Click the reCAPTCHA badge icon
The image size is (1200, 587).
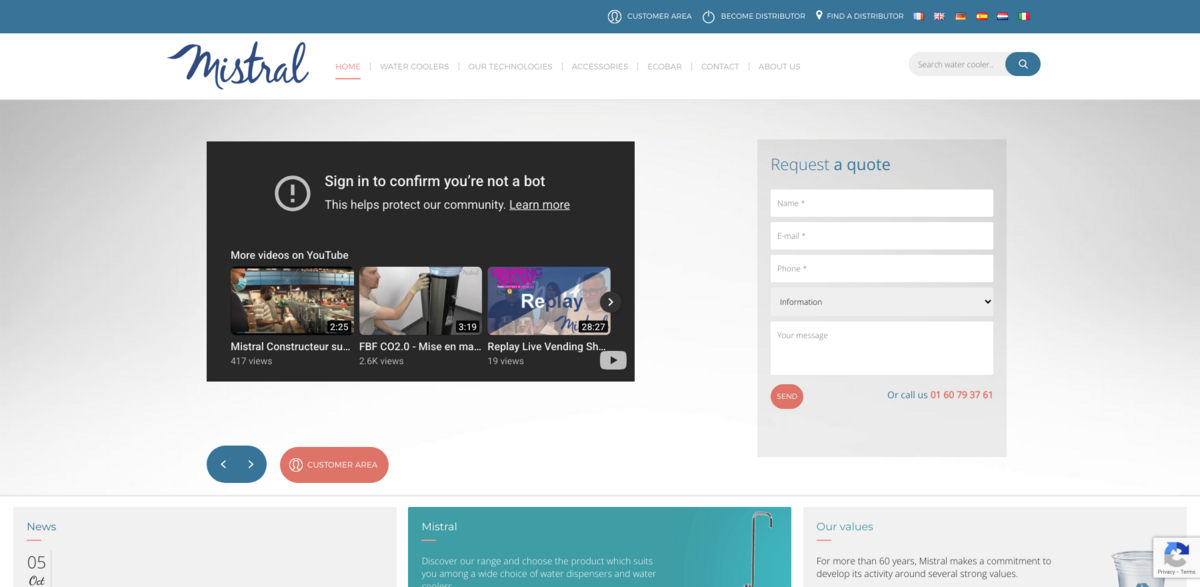(1176, 554)
